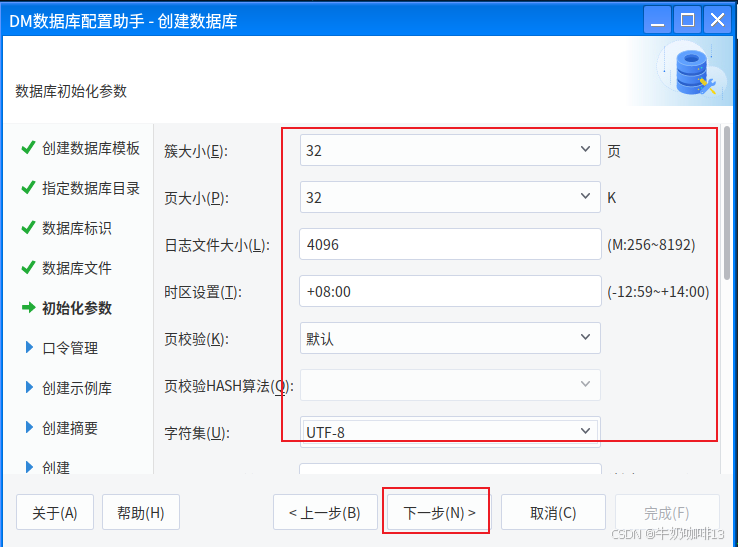Click the (-12:59~+14:00) range hint
738x547 pixels.
(658, 292)
